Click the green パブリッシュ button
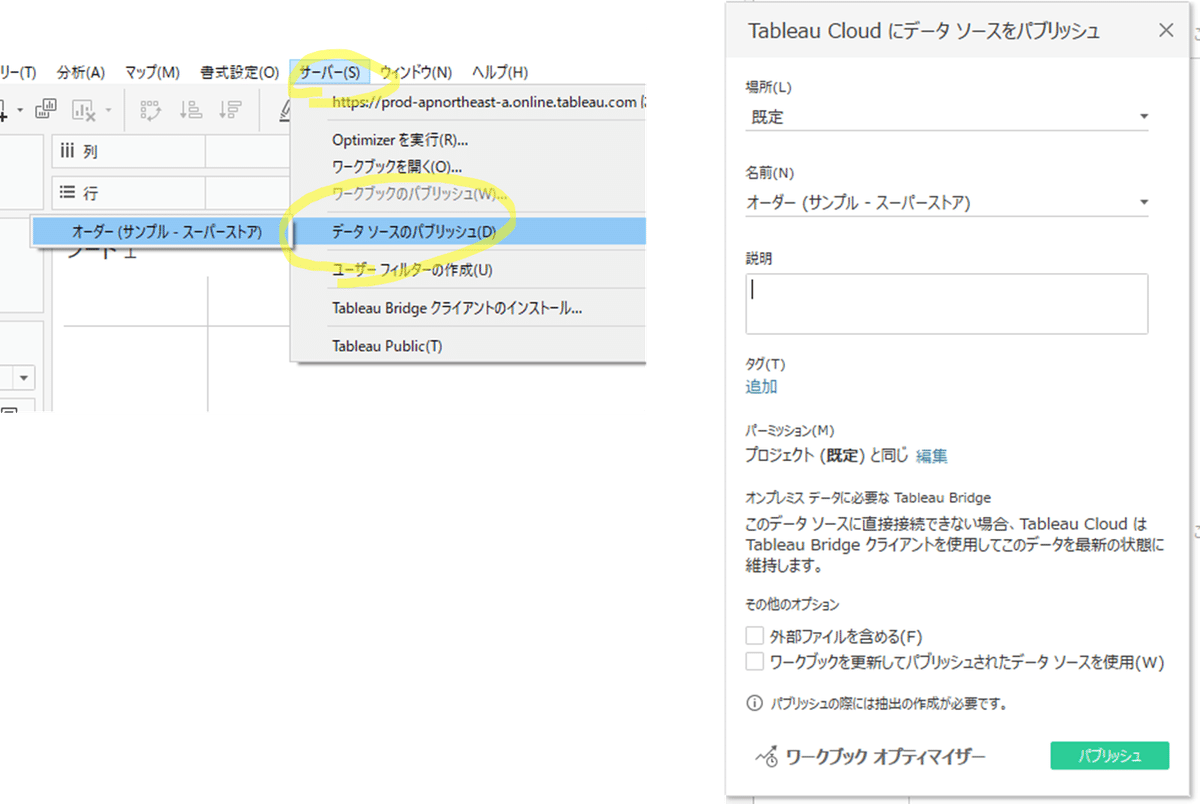 point(1109,756)
